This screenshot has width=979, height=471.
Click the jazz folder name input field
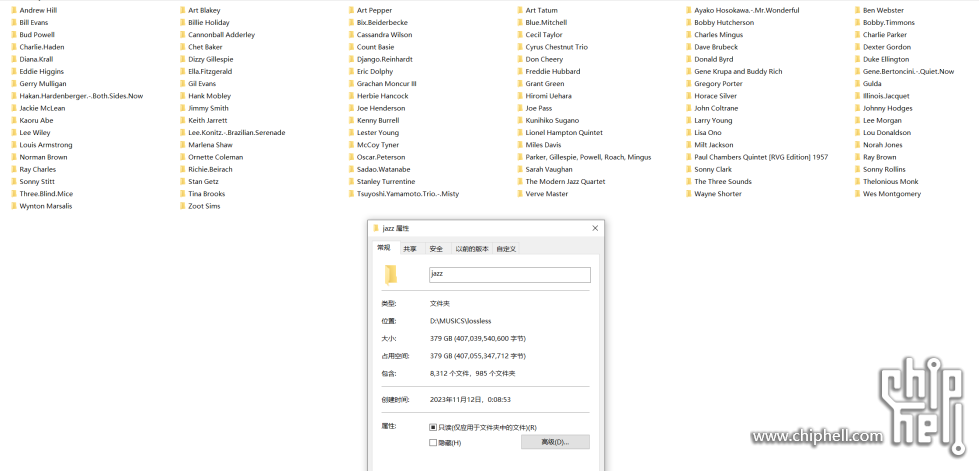point(509,274)
